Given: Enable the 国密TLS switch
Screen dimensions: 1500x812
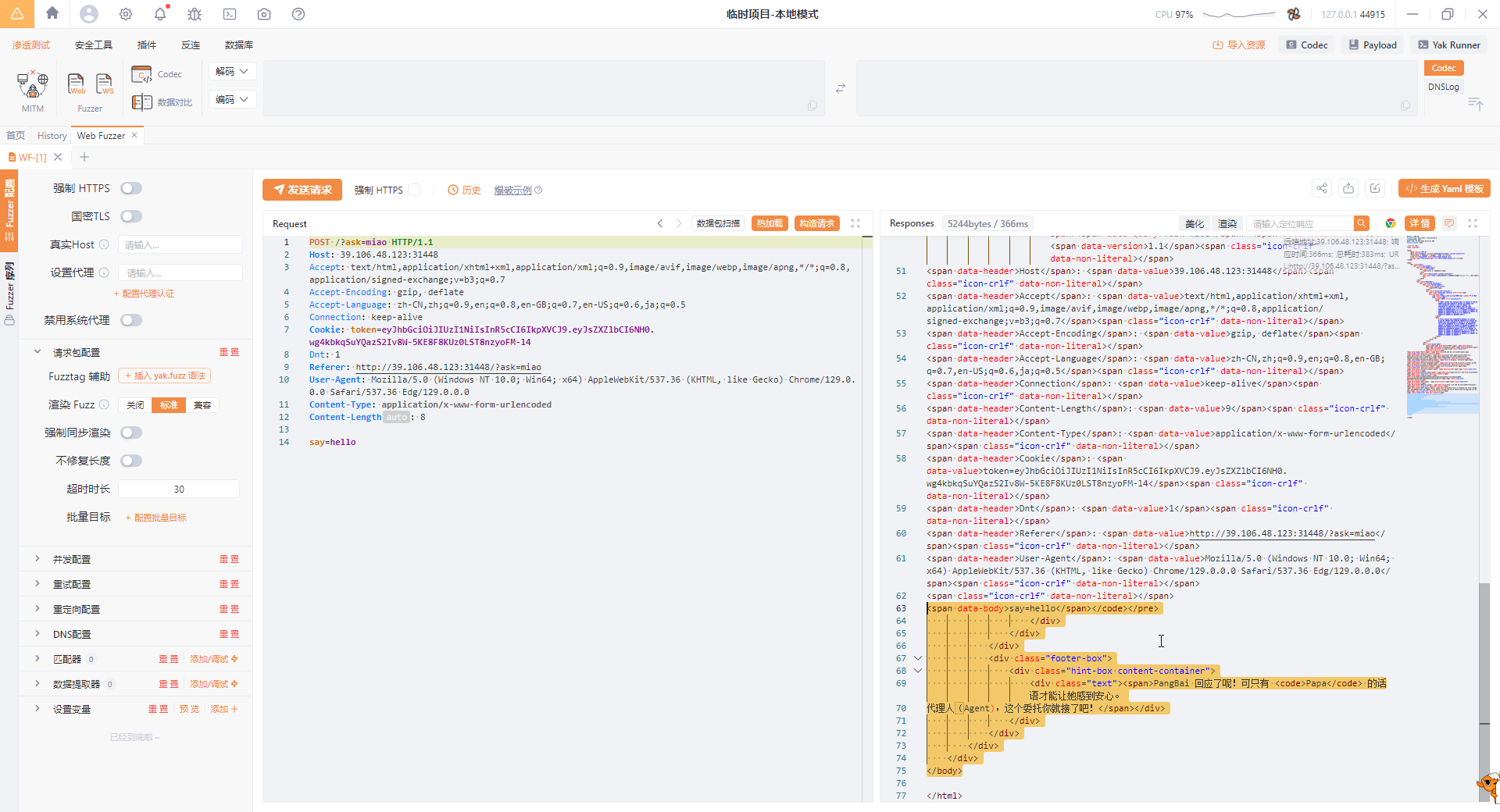Looking at the screenshot, I should click(131, 216).
